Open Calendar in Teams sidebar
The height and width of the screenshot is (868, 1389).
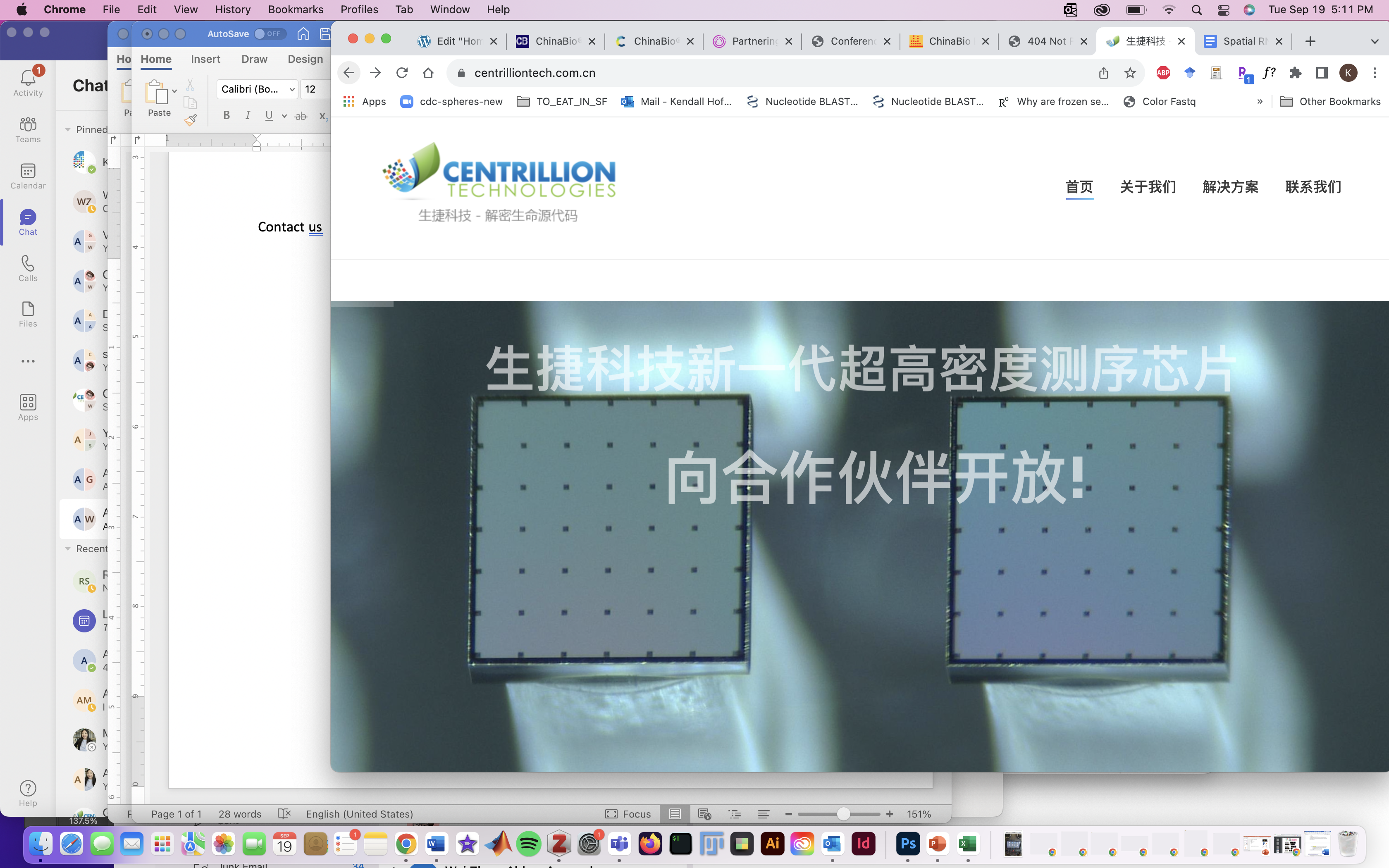point(28,176)
